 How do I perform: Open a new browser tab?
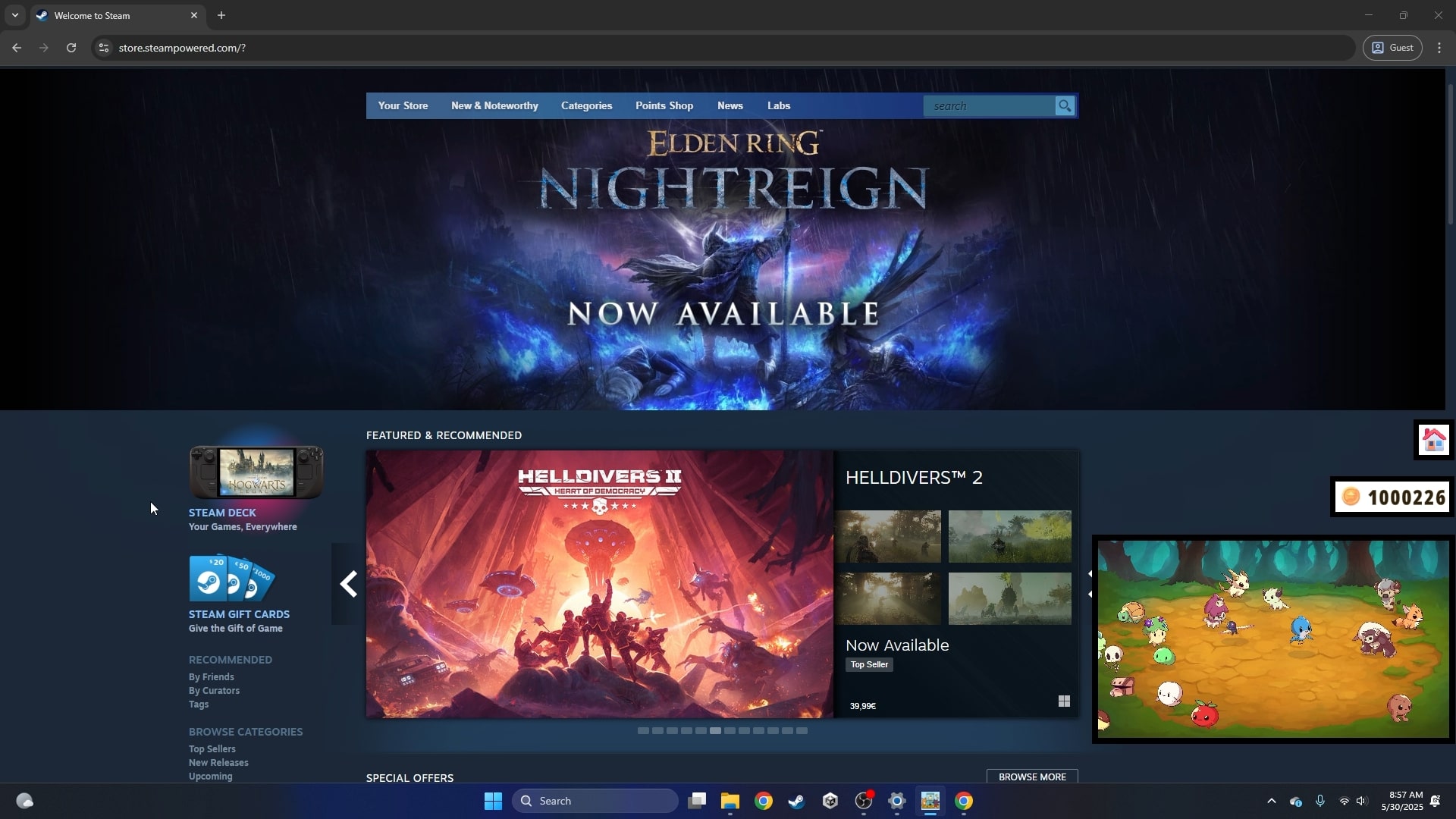pos(221,15)
